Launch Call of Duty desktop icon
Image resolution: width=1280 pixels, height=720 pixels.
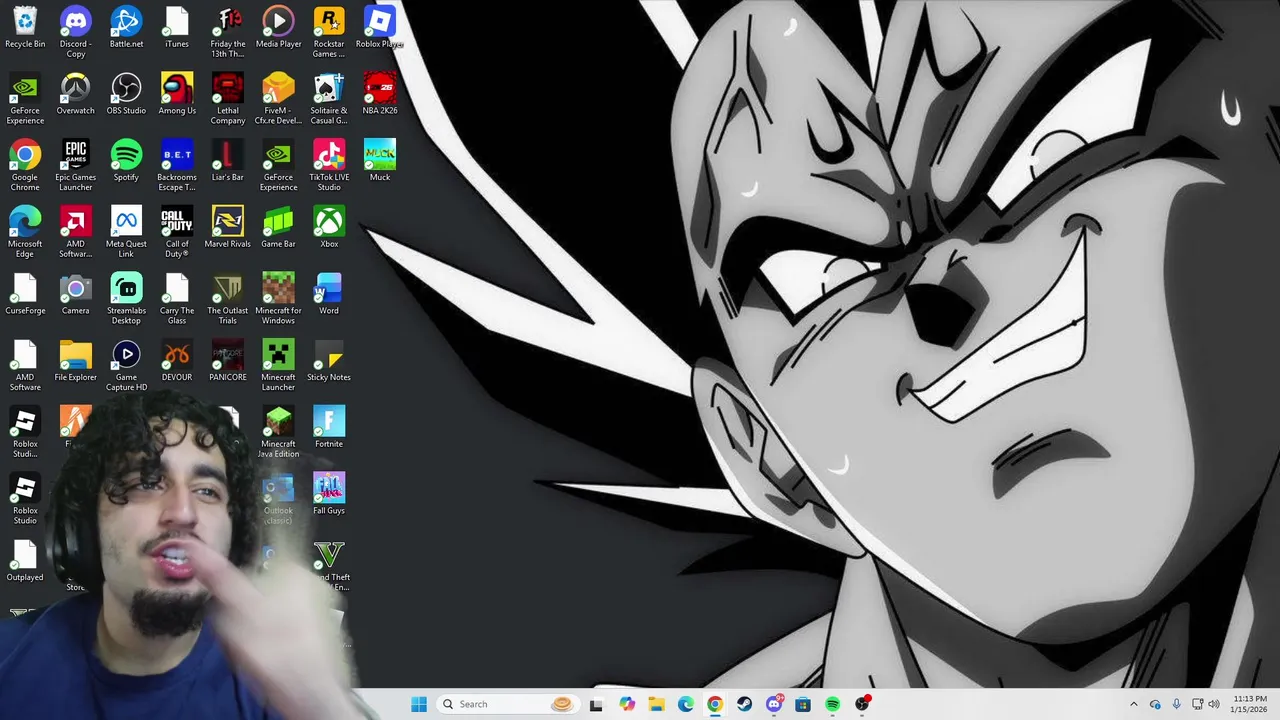(x=177, y=232)
